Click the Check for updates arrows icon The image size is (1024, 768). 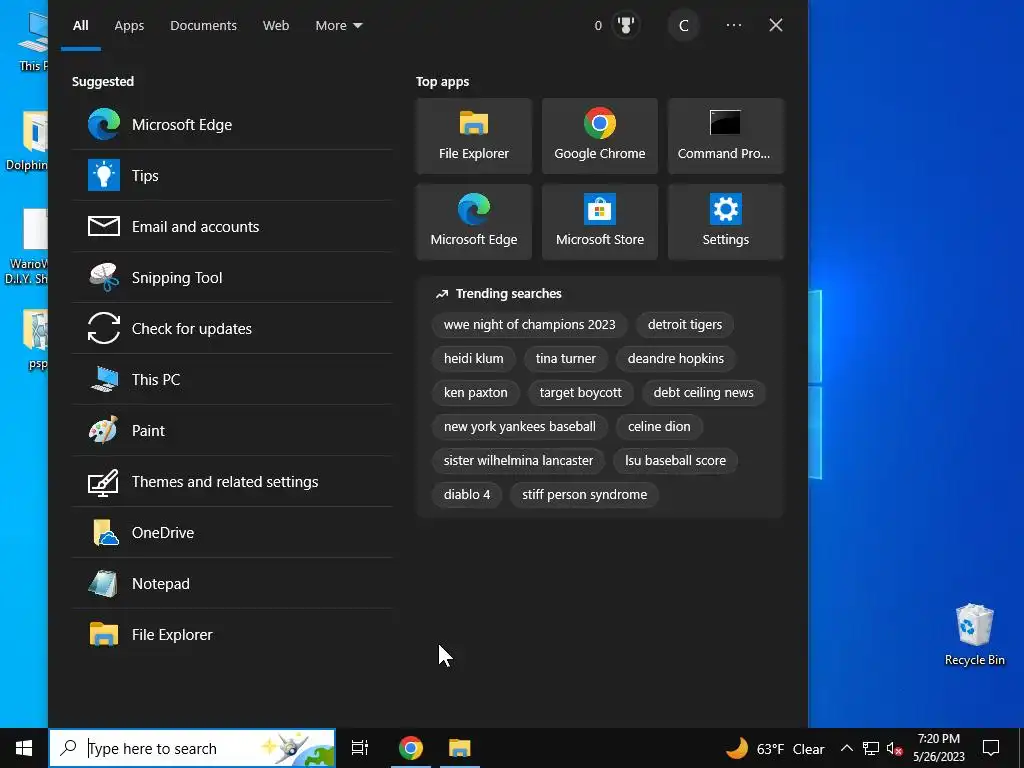coord(104,328)
